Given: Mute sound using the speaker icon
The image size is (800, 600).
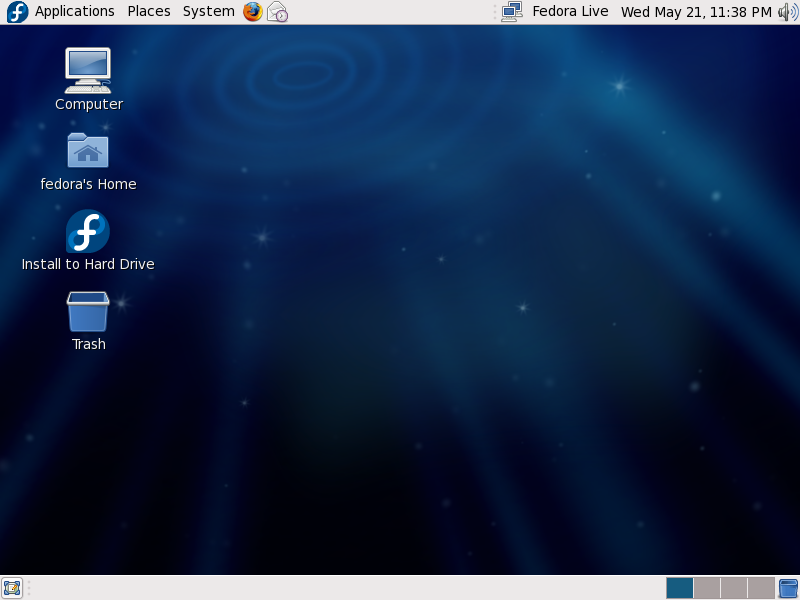Looking at the screenshot, I should (789, 12).
